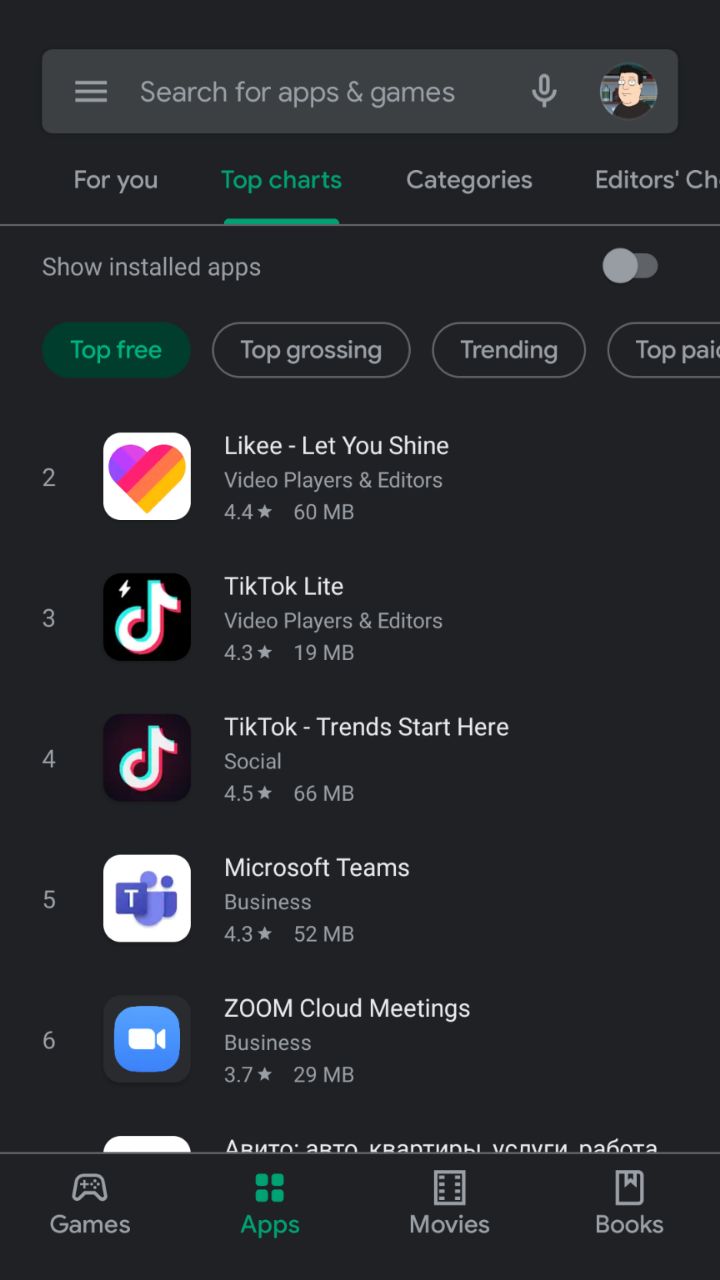Open Movies in bottom navigation
The image size is (720, 1280).
(449, 1205)
